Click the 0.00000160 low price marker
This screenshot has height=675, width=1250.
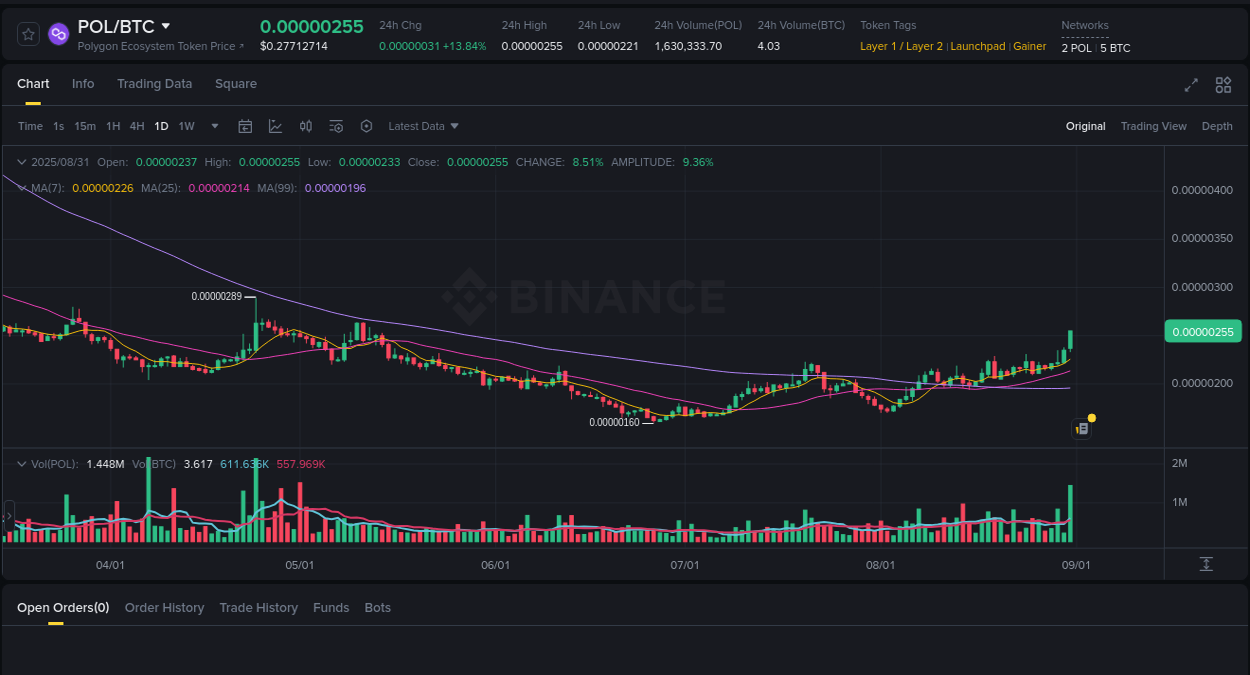[x=614, y=422]
